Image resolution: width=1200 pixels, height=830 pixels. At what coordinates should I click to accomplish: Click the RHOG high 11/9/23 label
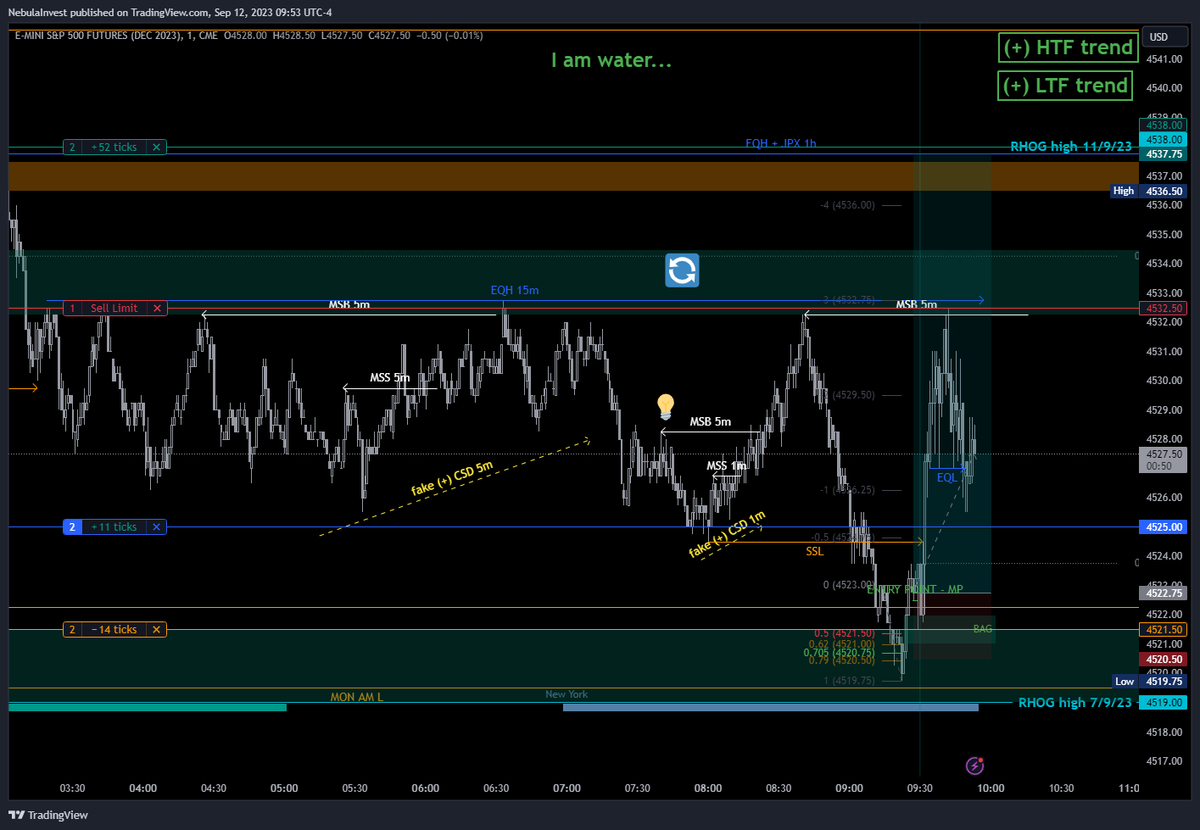(x=1071, y=146)
